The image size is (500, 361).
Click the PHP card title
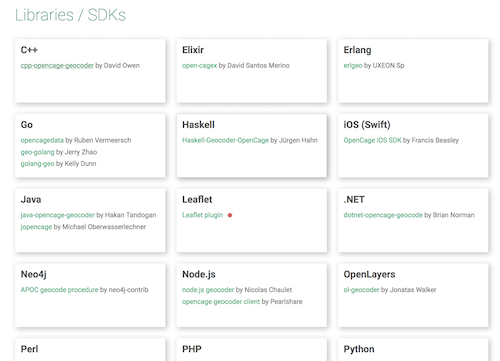(x=192, y=349)
